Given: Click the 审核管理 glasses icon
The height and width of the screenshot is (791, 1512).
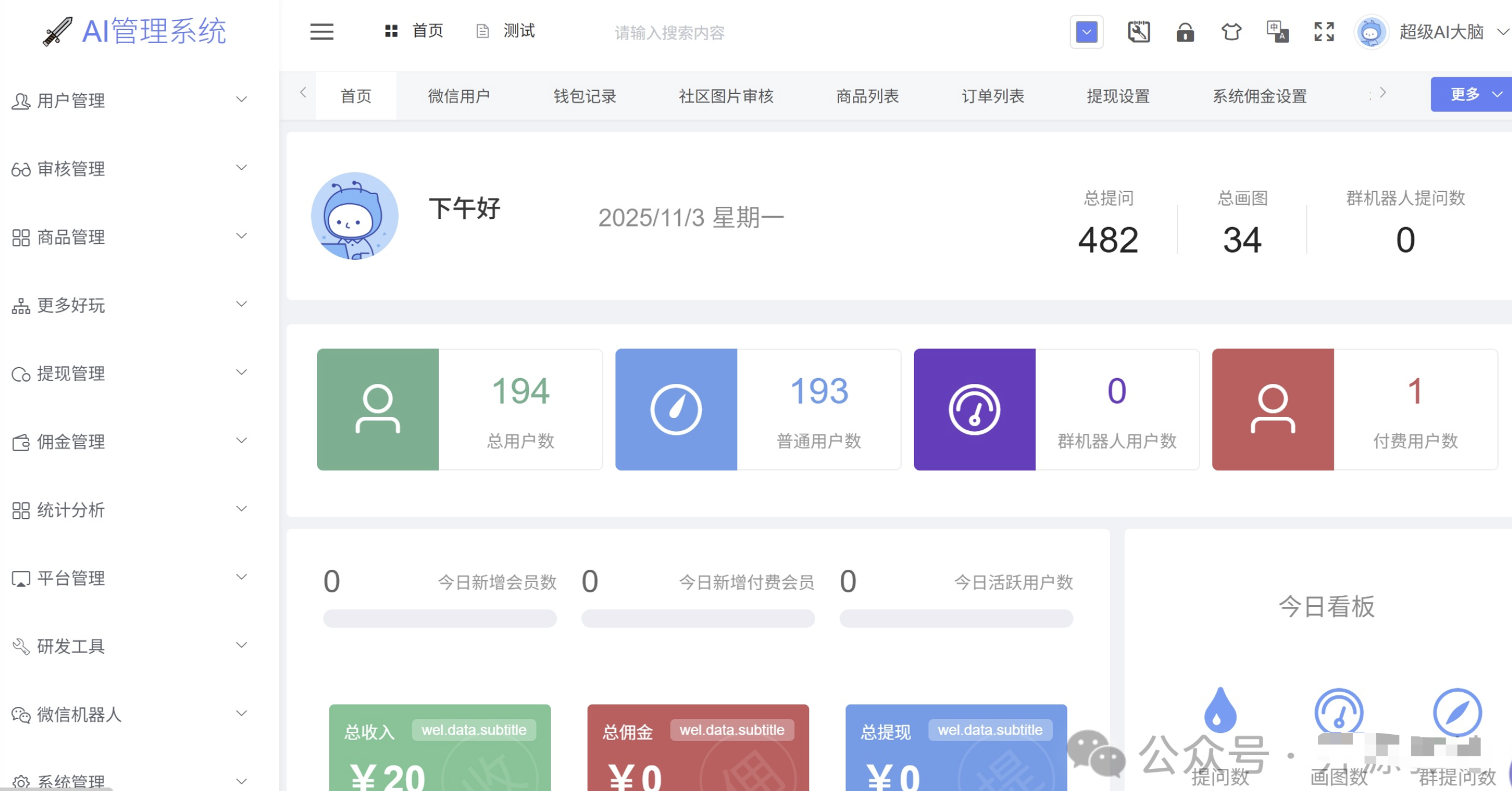Looking at the screenshot, I should pos(21,170).
